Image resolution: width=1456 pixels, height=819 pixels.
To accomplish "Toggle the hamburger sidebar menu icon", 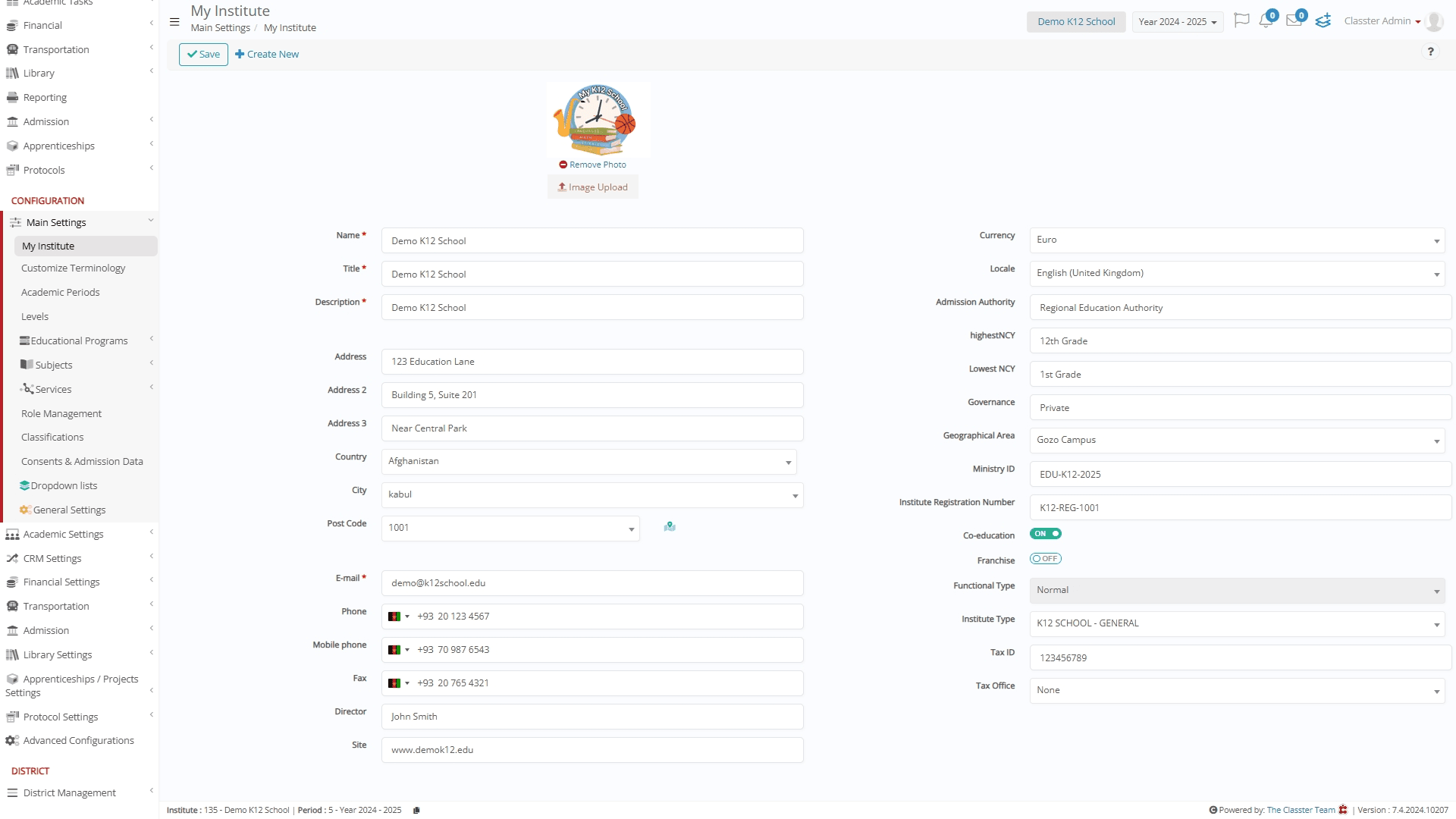I will 174,22.
